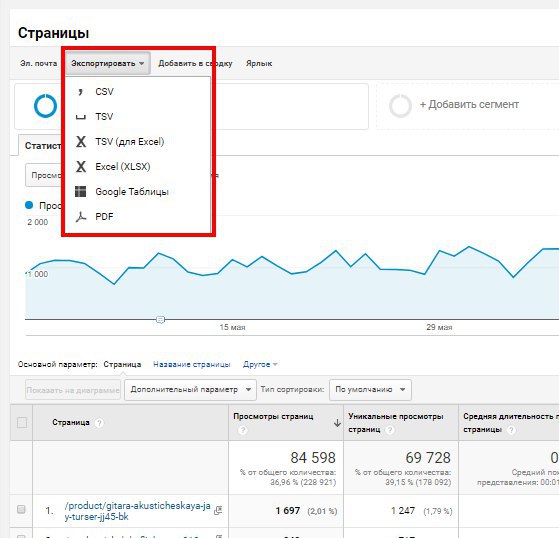Sort by Уникальные просмотры страниц column
Viewport: 559px width, 538px height.
(396, 422)
